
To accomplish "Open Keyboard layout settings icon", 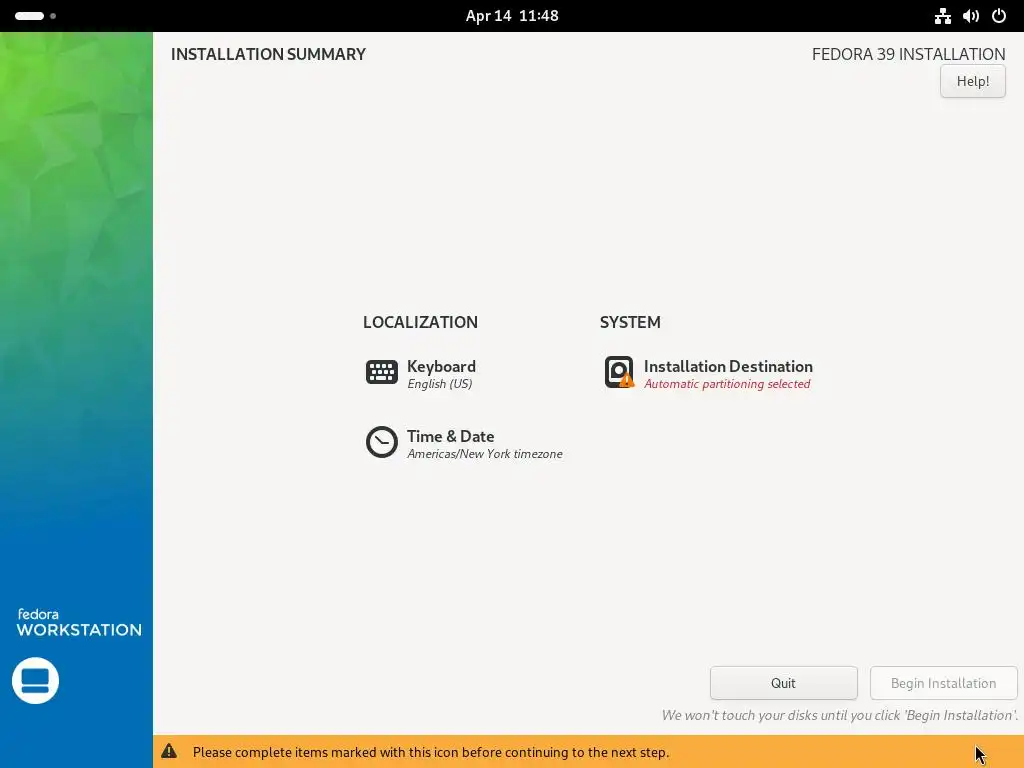I will [381, 372].
